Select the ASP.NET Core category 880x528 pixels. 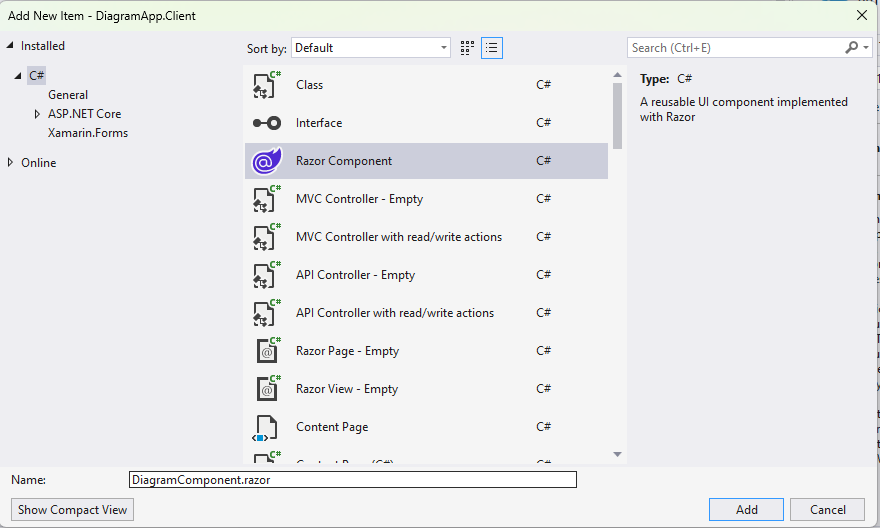click(84, 114)
